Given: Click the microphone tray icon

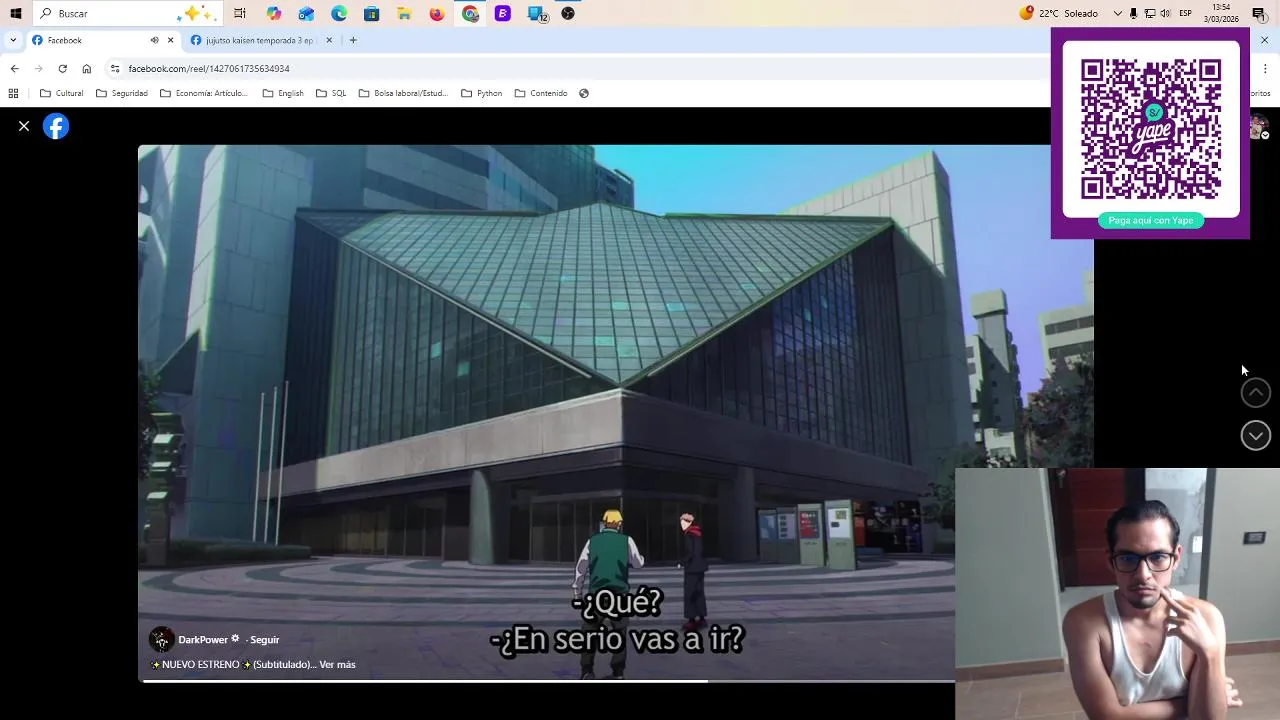Looking at the screenshot, I should coord(1133,13).
